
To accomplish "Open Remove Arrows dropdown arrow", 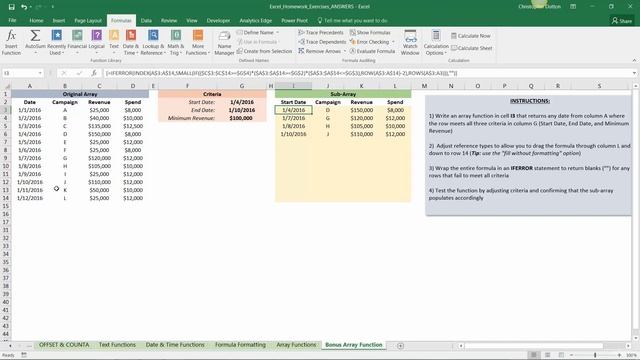I will tap(345, 51).
